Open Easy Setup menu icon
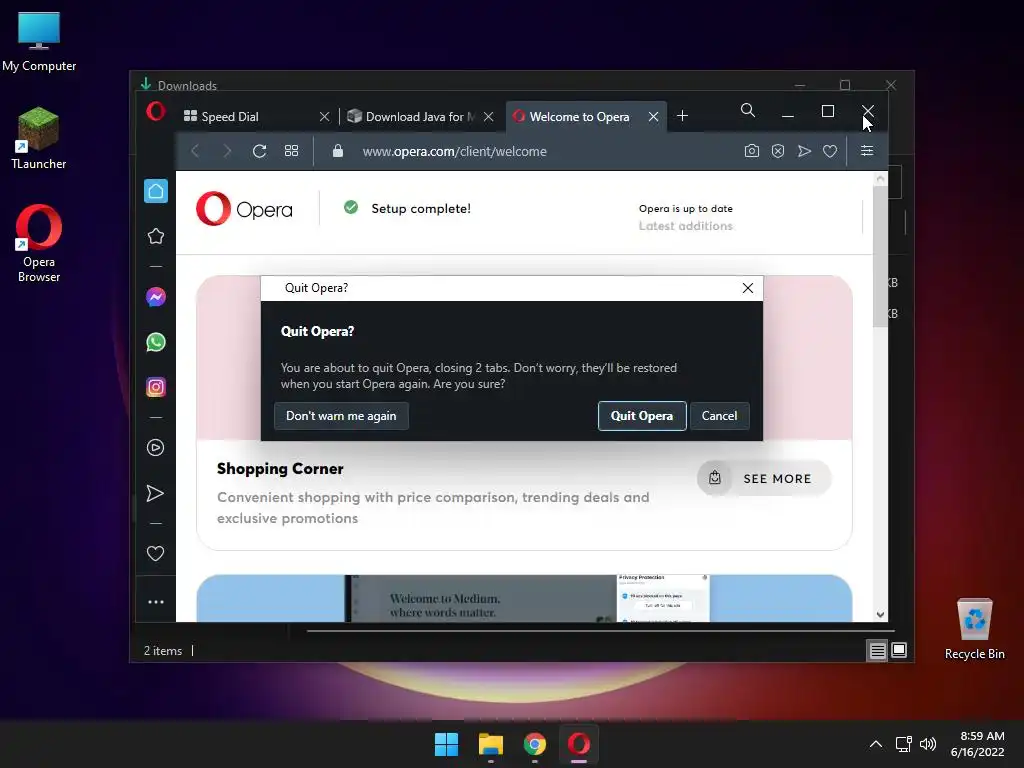 pos(867,151)
